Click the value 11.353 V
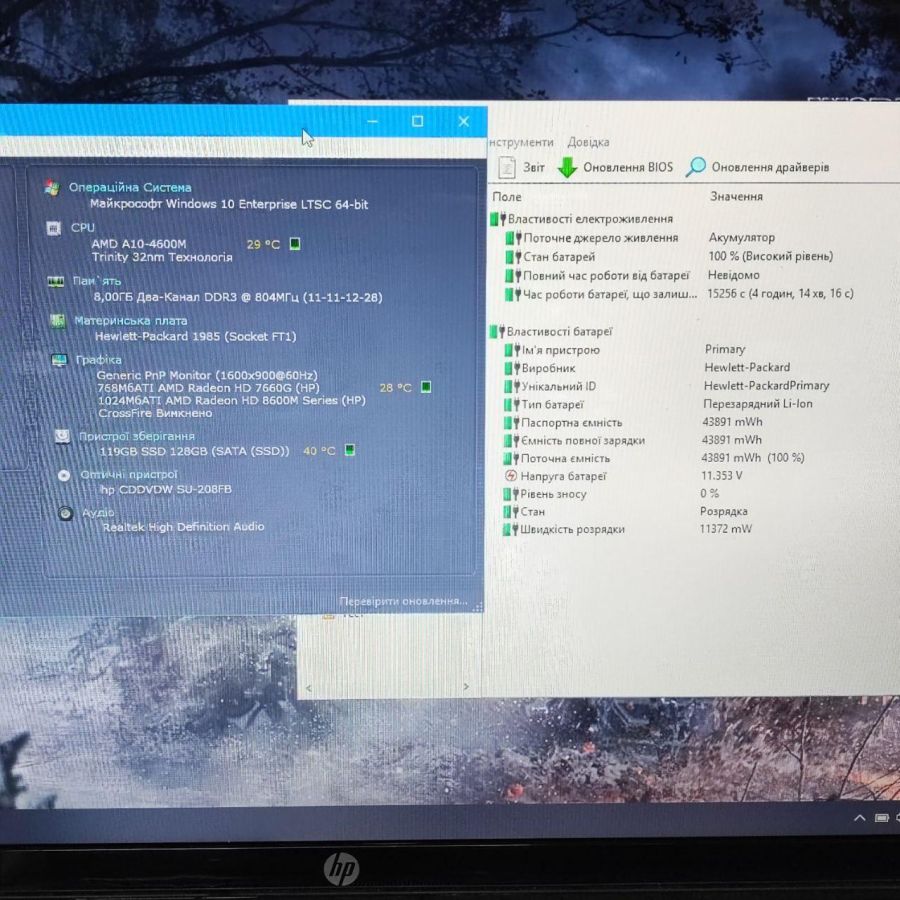The image size is (900, 900). (x=721, y=475)
